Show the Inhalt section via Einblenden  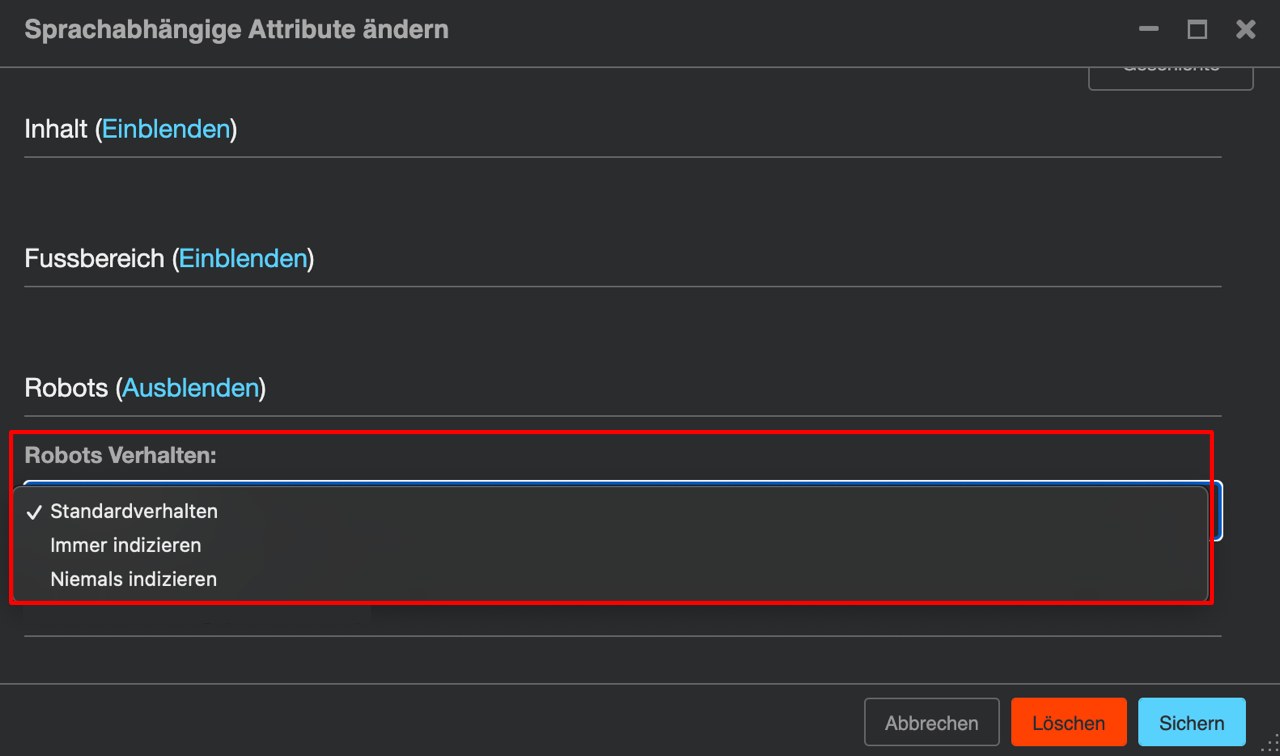(x=166, y=129)
